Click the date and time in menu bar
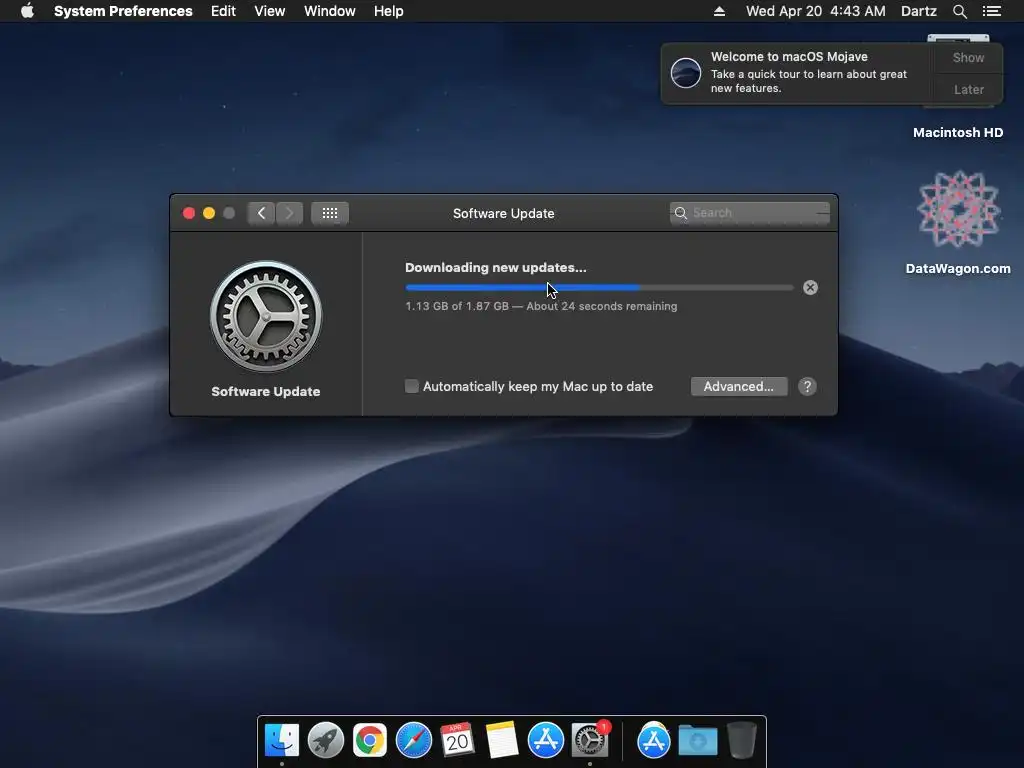The width and height of the screenshot is (1024, 768). pyautogui.click(x=816, y=11)
